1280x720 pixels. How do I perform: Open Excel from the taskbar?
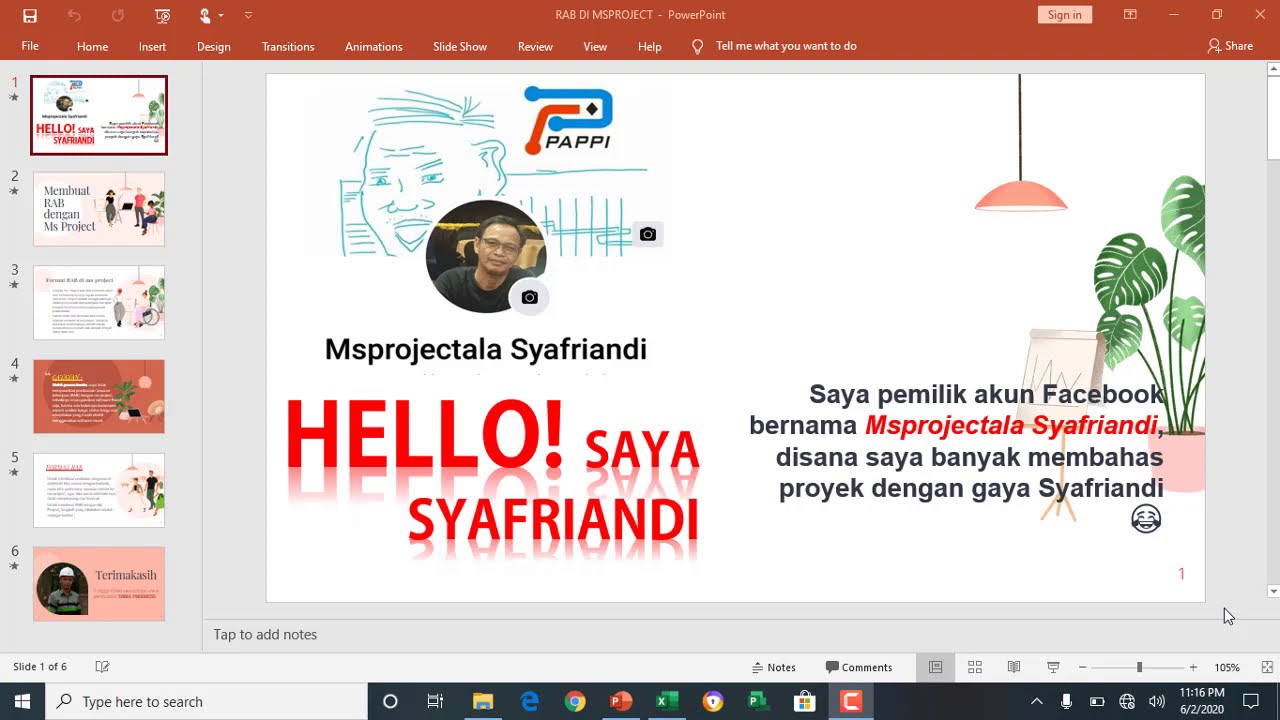point(667,701)
